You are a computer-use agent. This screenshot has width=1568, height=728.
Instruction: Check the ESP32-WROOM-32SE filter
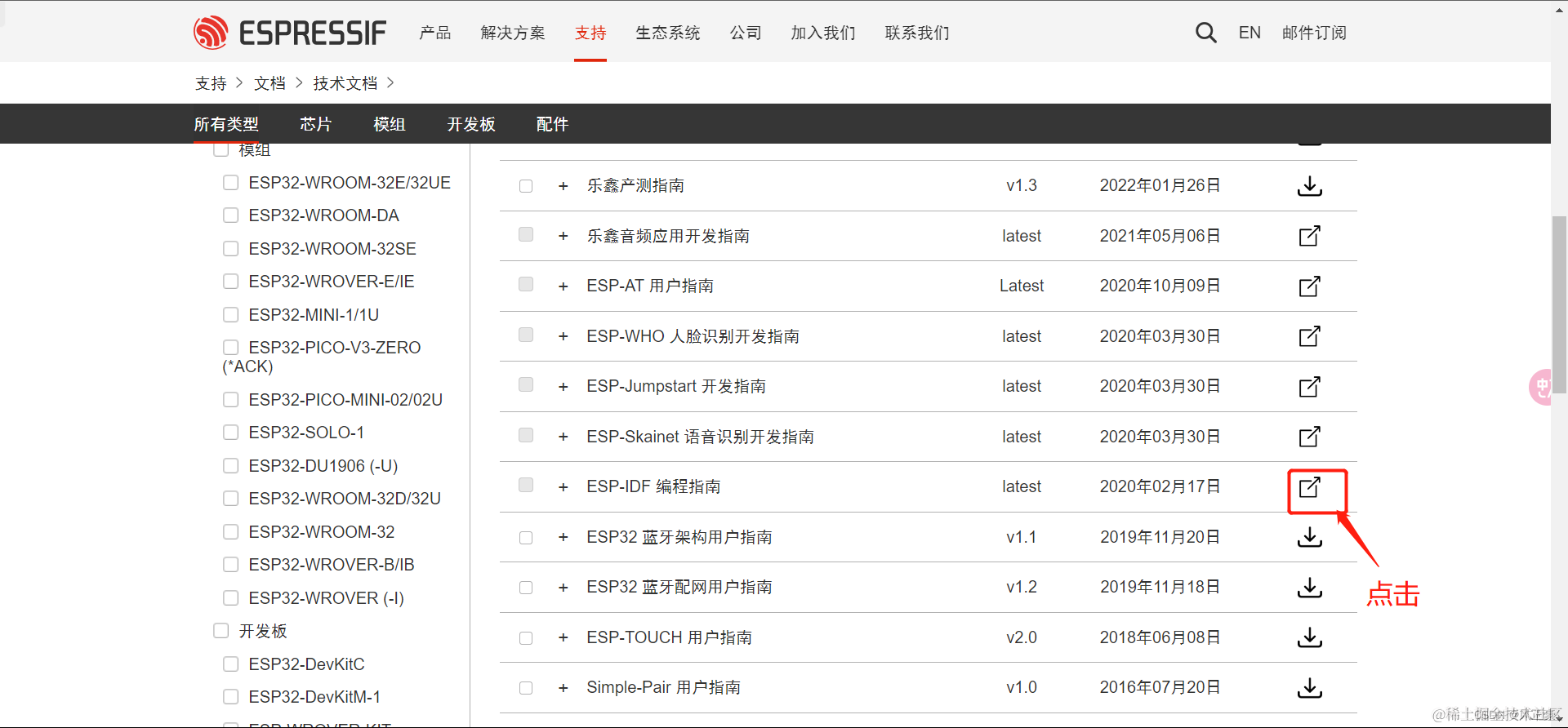click(231, 248)
